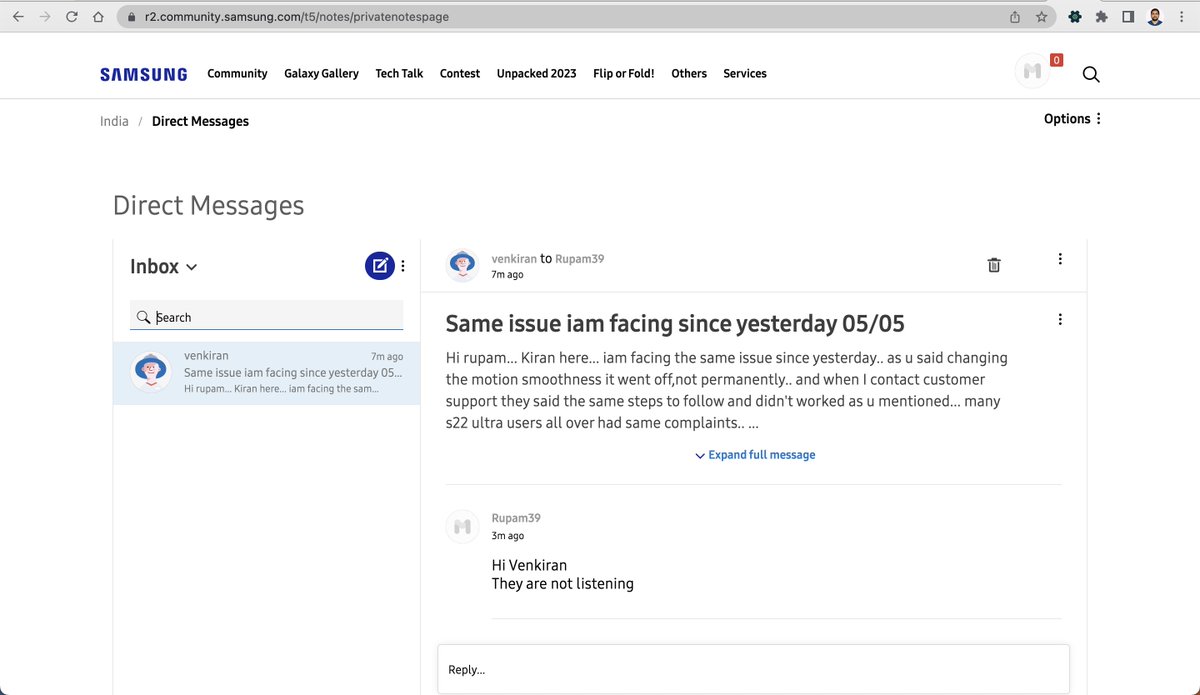
Task: Open the Tech Talk menu
Action: 399,74
